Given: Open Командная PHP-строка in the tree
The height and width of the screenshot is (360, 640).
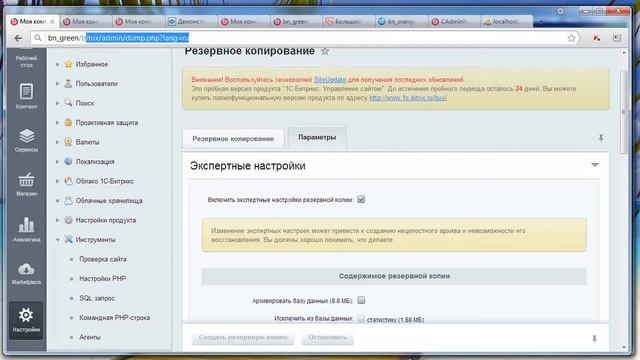Looking at the screenshot, I should 114,318.
